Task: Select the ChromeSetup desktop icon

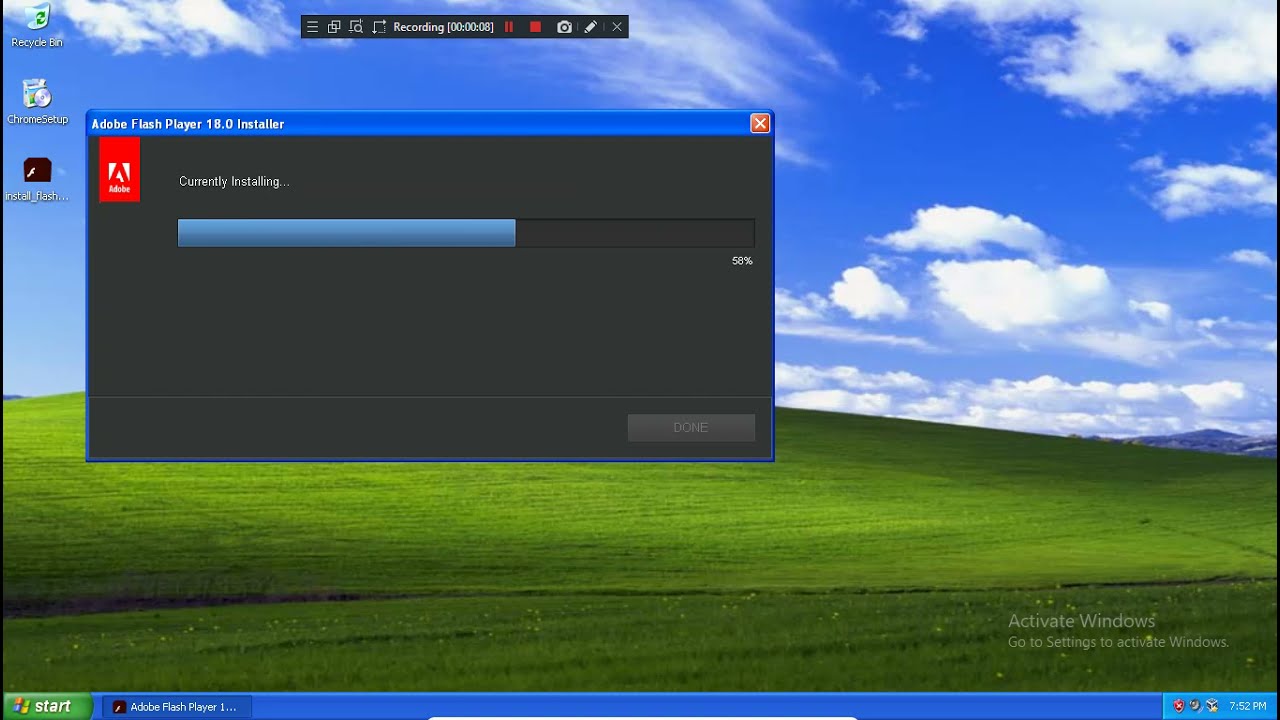Action: coord(37,101)
